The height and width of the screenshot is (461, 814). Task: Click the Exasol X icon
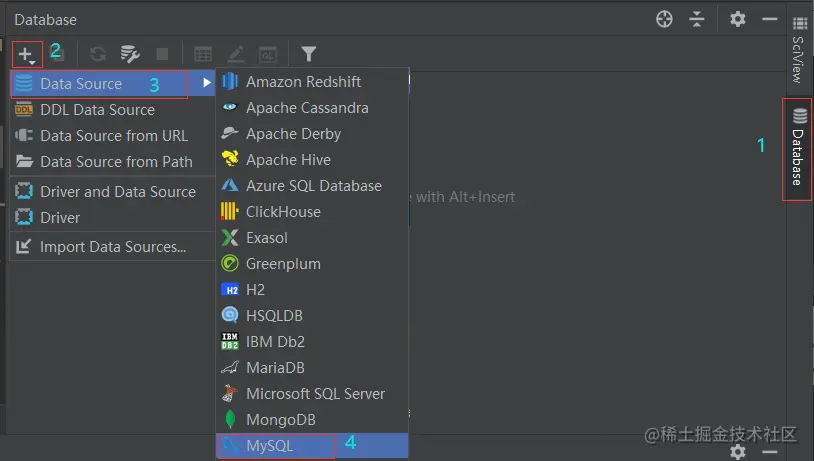pyautogui.click(x=229, y=237)
